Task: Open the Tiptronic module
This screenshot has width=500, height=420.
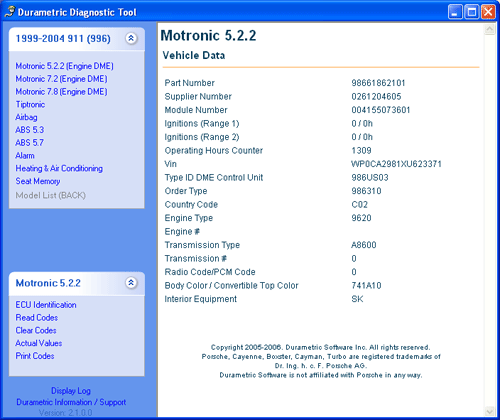Action: [30, 104]
